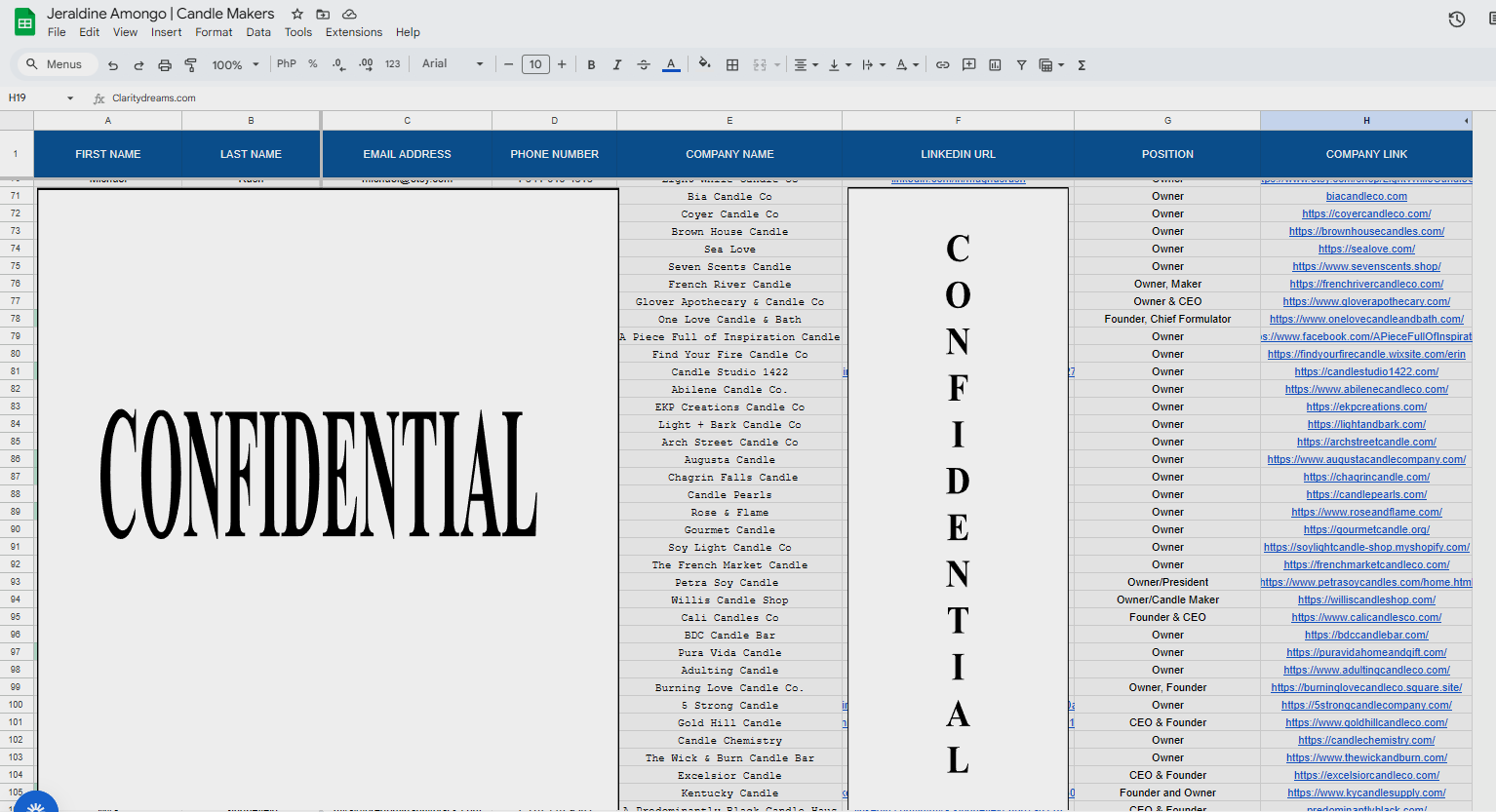This screenshot has width=1496, height=812.
Task: Open the biacandleco.com link
Action: point(1366,197)
